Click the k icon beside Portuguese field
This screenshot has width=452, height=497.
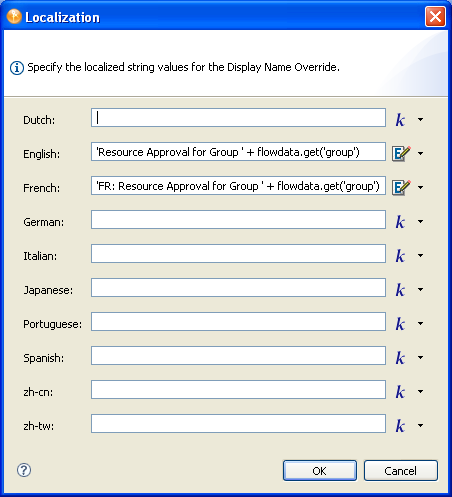[400, 324]
